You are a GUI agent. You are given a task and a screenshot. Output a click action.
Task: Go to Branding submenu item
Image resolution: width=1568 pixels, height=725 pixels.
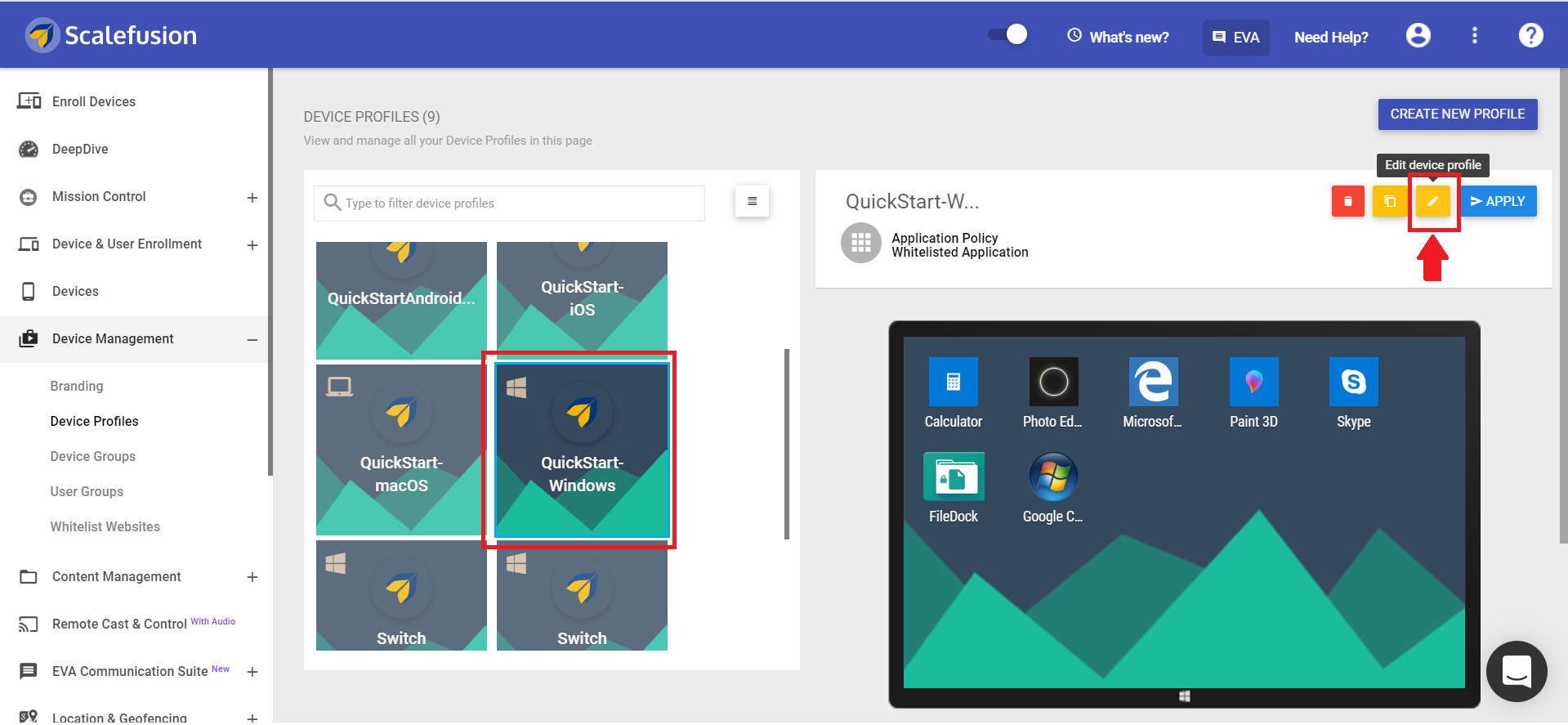[77, 386]
